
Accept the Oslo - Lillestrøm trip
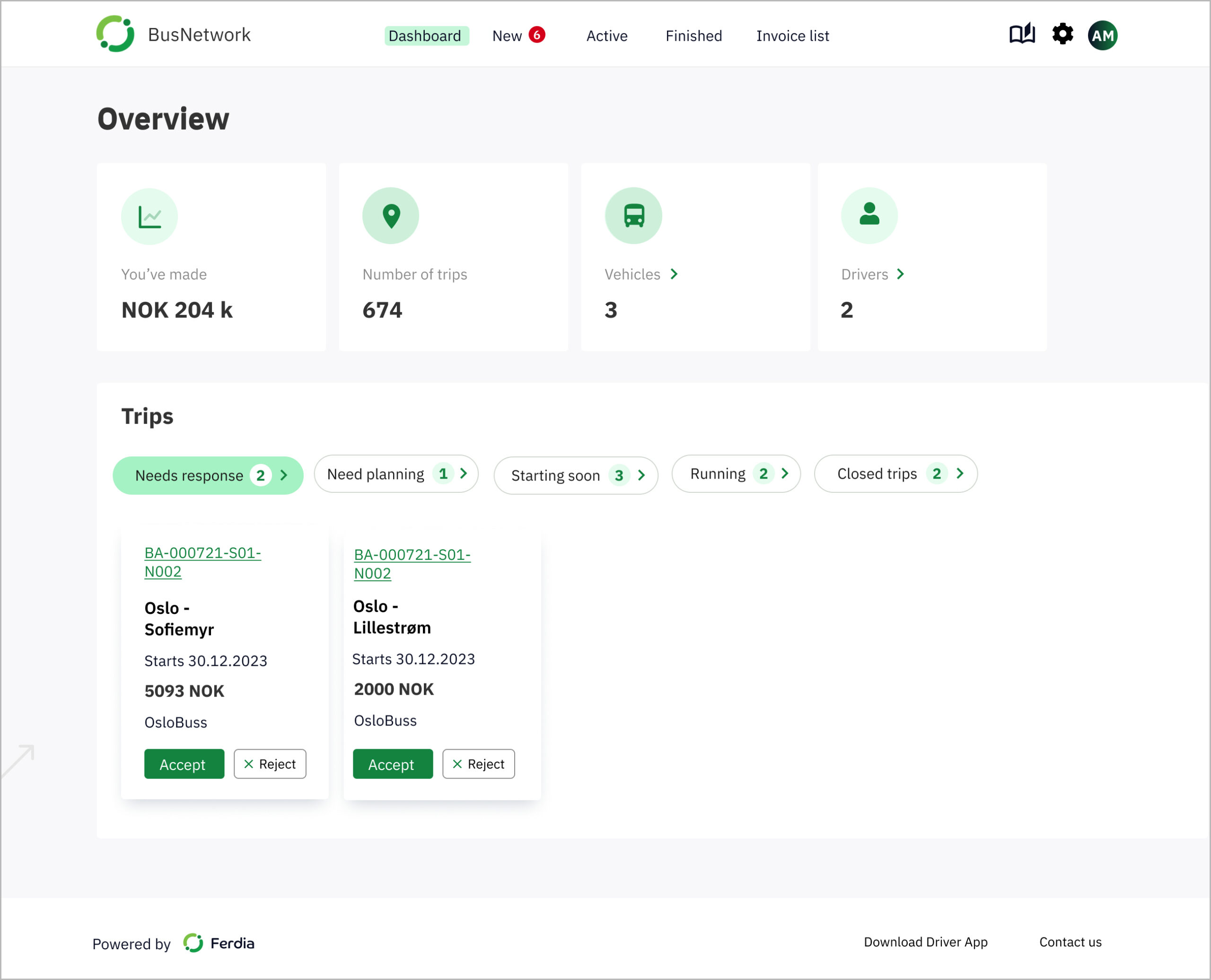pyautogui.click(x=393, y=764)
